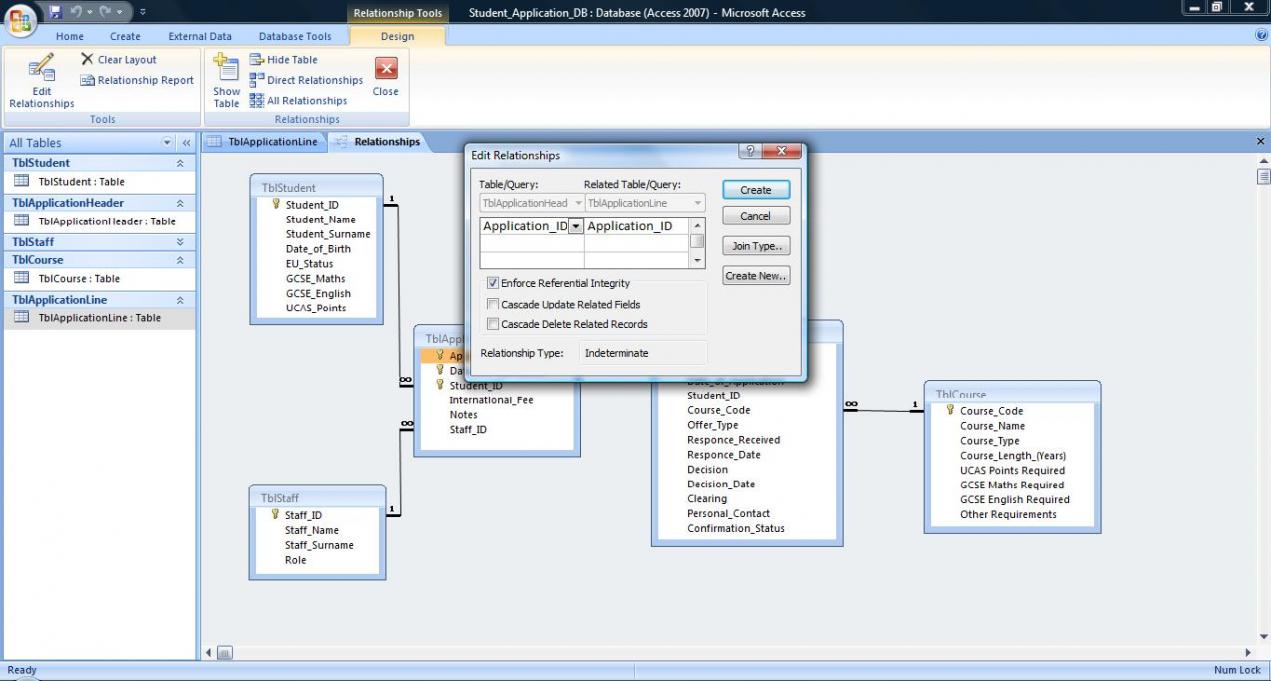Switch to the Home ribbon tab

point(70,37)
